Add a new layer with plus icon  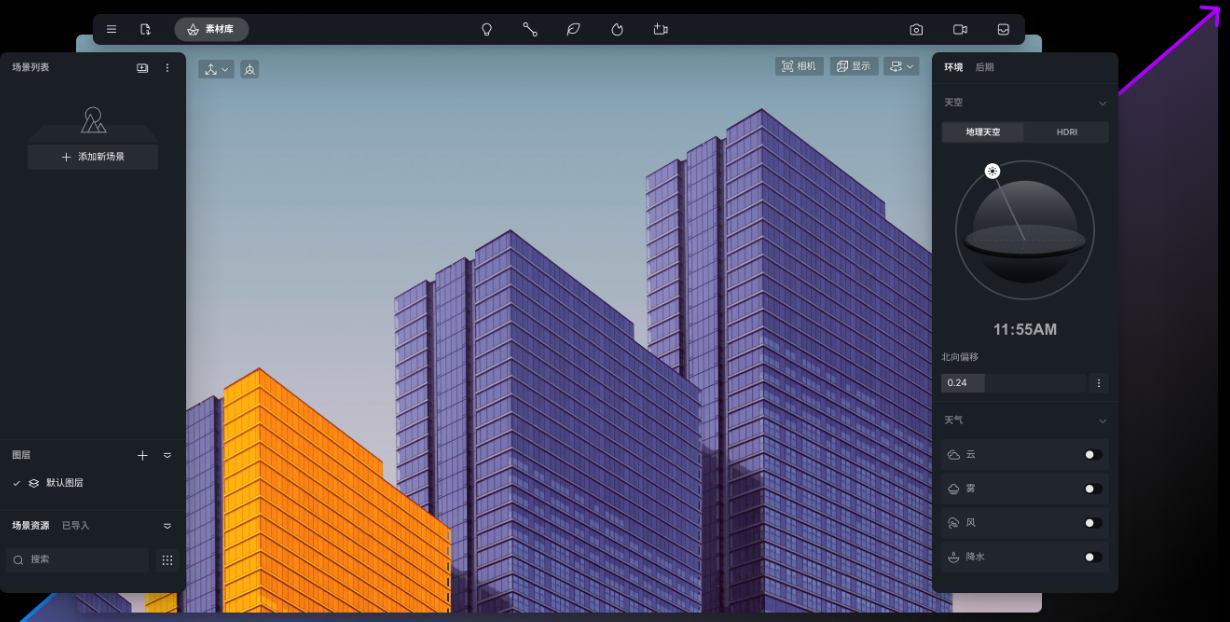tap(142, 455)
